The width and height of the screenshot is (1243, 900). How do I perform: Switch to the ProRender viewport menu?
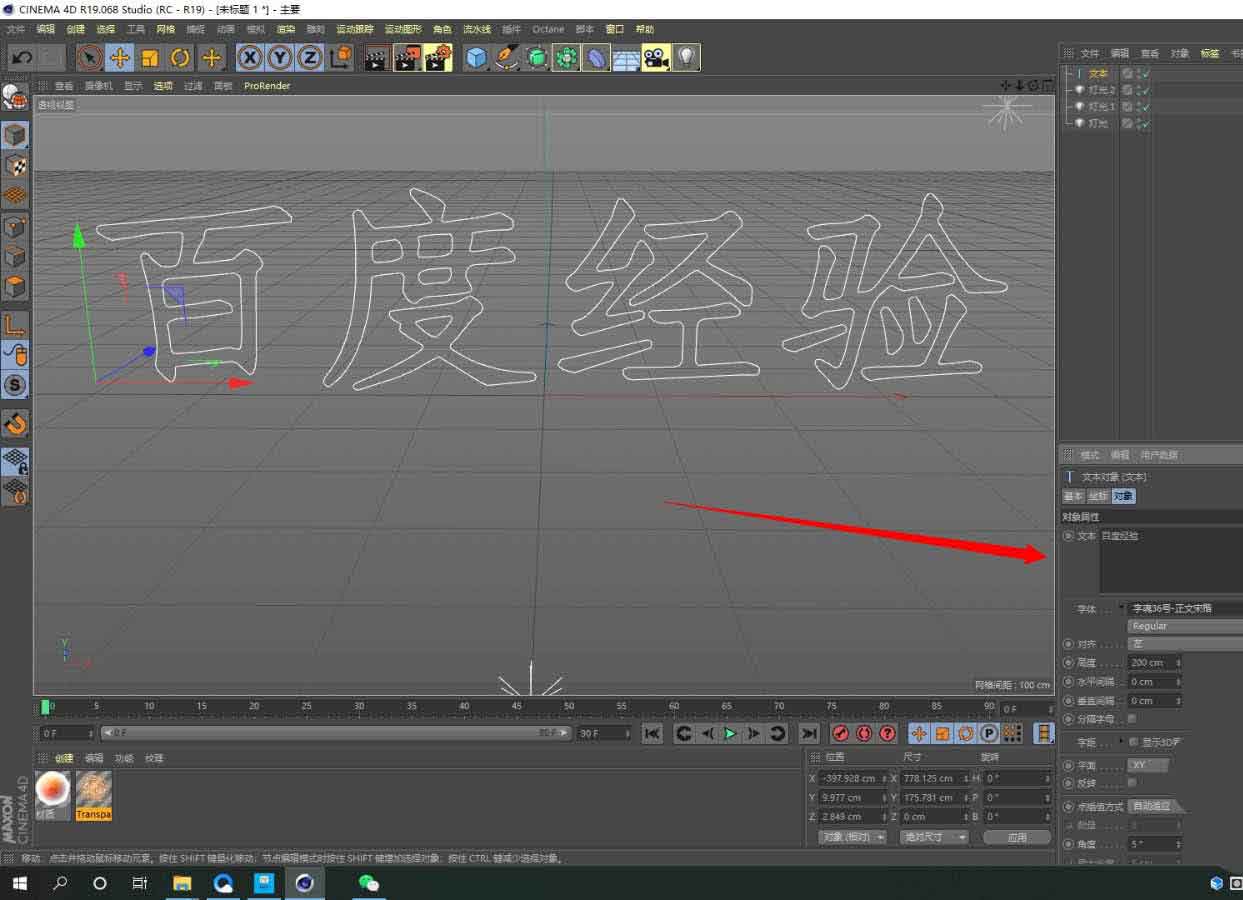point(266,86)
